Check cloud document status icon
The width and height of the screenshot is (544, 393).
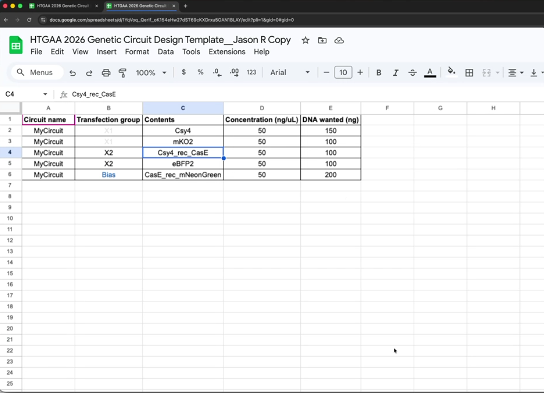pos(339,40)
